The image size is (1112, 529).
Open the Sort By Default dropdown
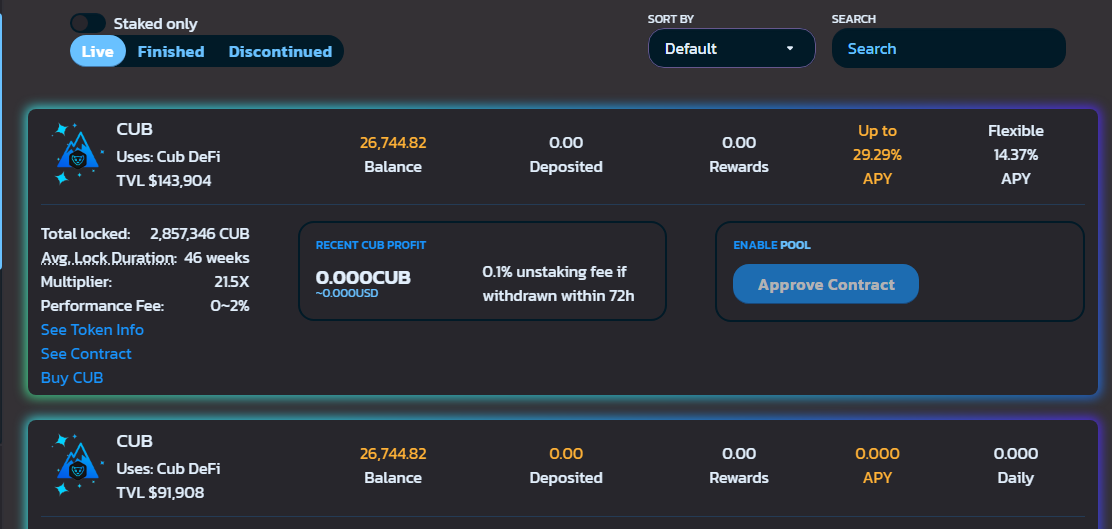pos(731,48)
